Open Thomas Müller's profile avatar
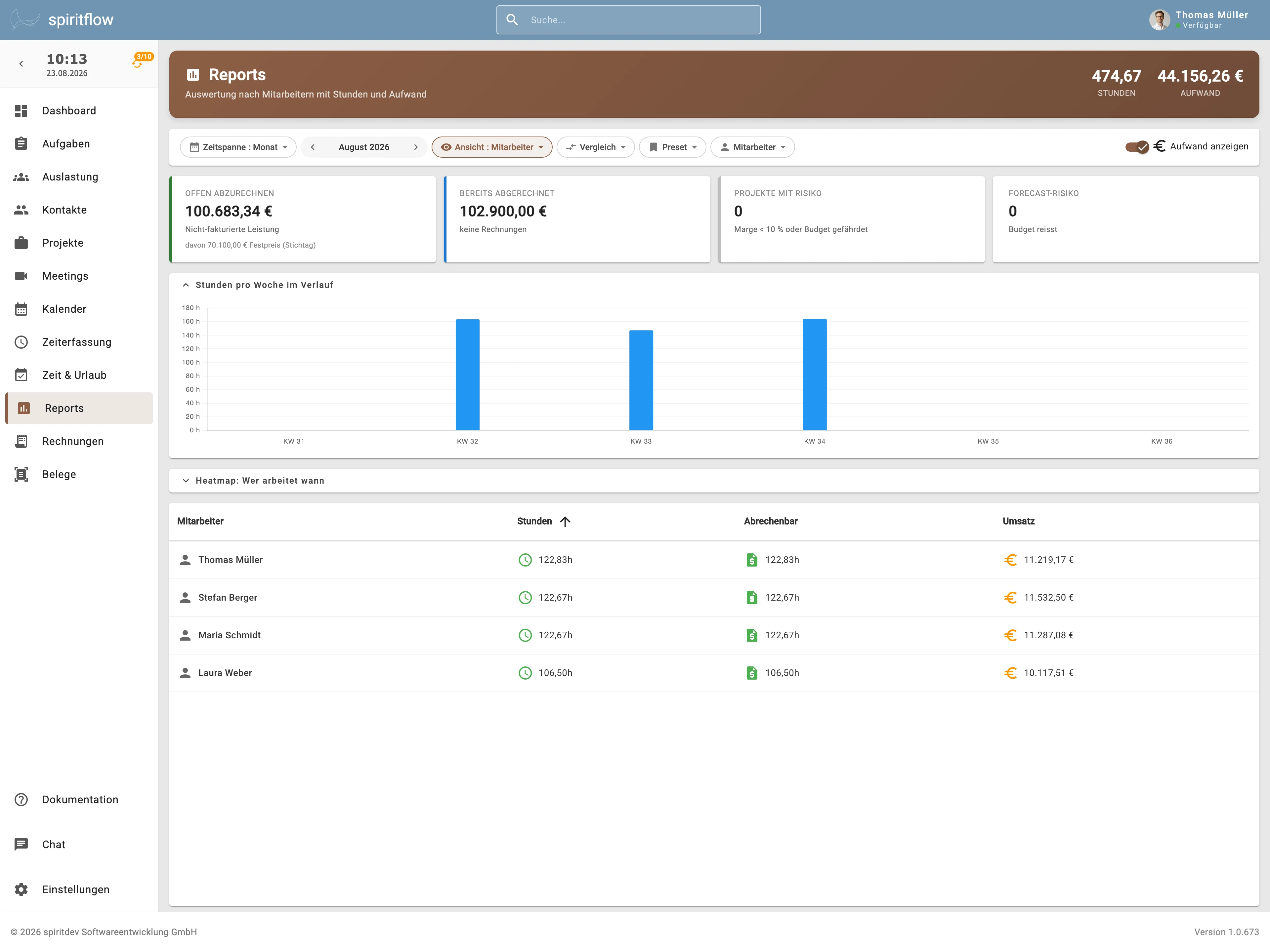Image resolution: width=1270 pixels, height=952 pixels. (1159, 20)
